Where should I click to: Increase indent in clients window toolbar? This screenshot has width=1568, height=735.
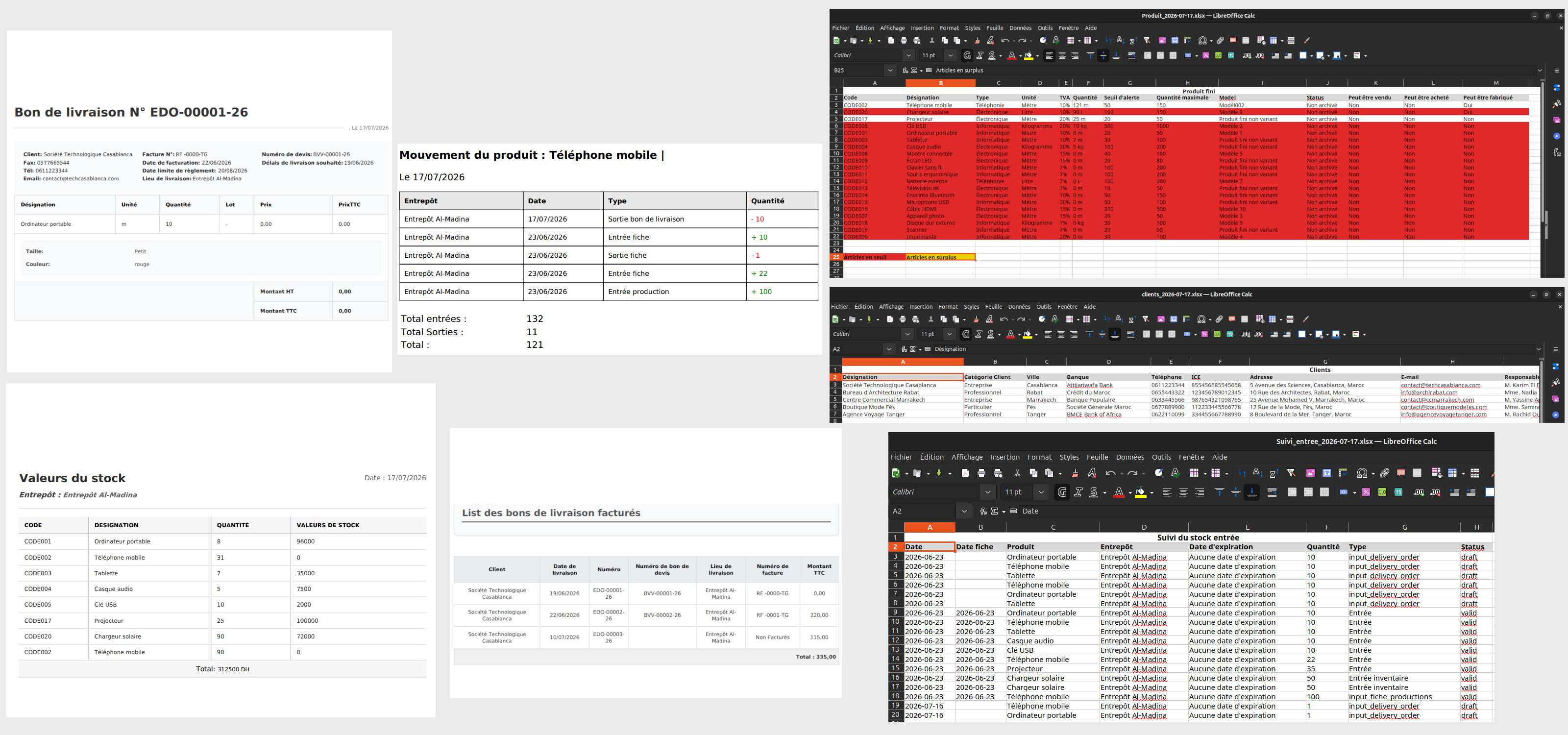(x=1274, y=334)
